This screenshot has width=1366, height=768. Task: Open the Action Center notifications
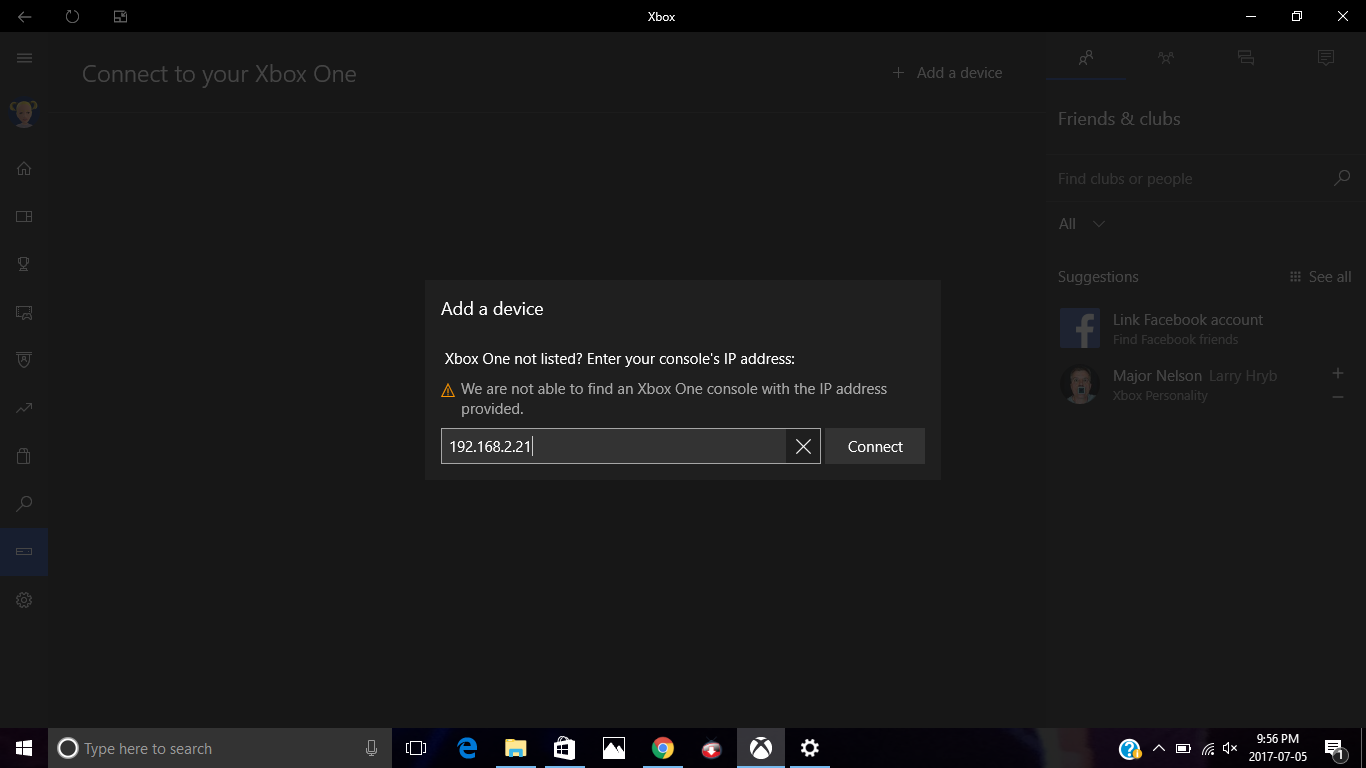click(x=1334, y=748)
